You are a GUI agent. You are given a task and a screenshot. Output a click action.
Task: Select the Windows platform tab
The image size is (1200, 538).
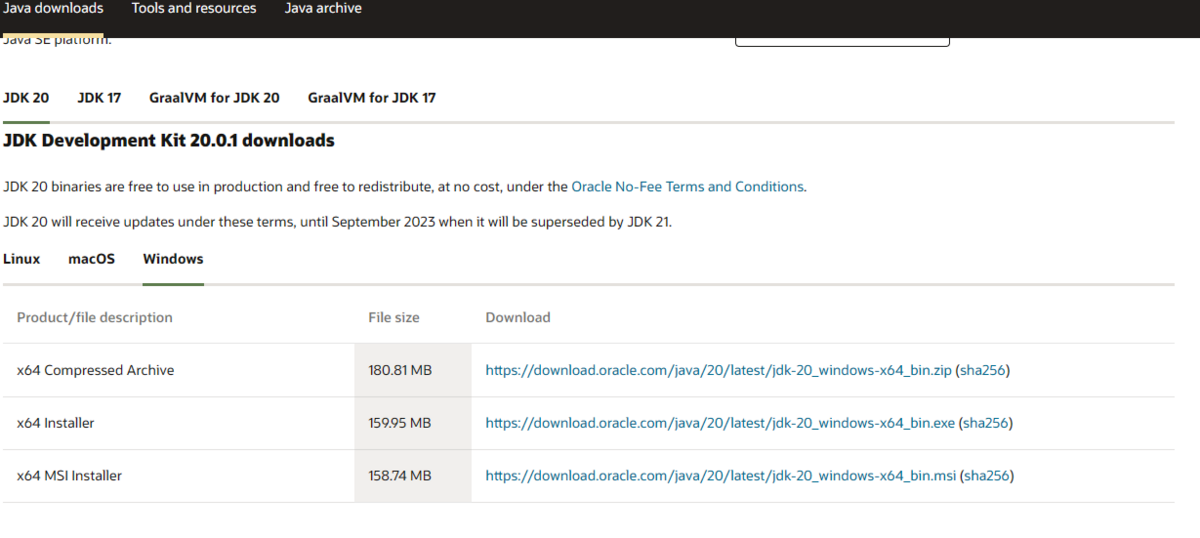[173, 259]
